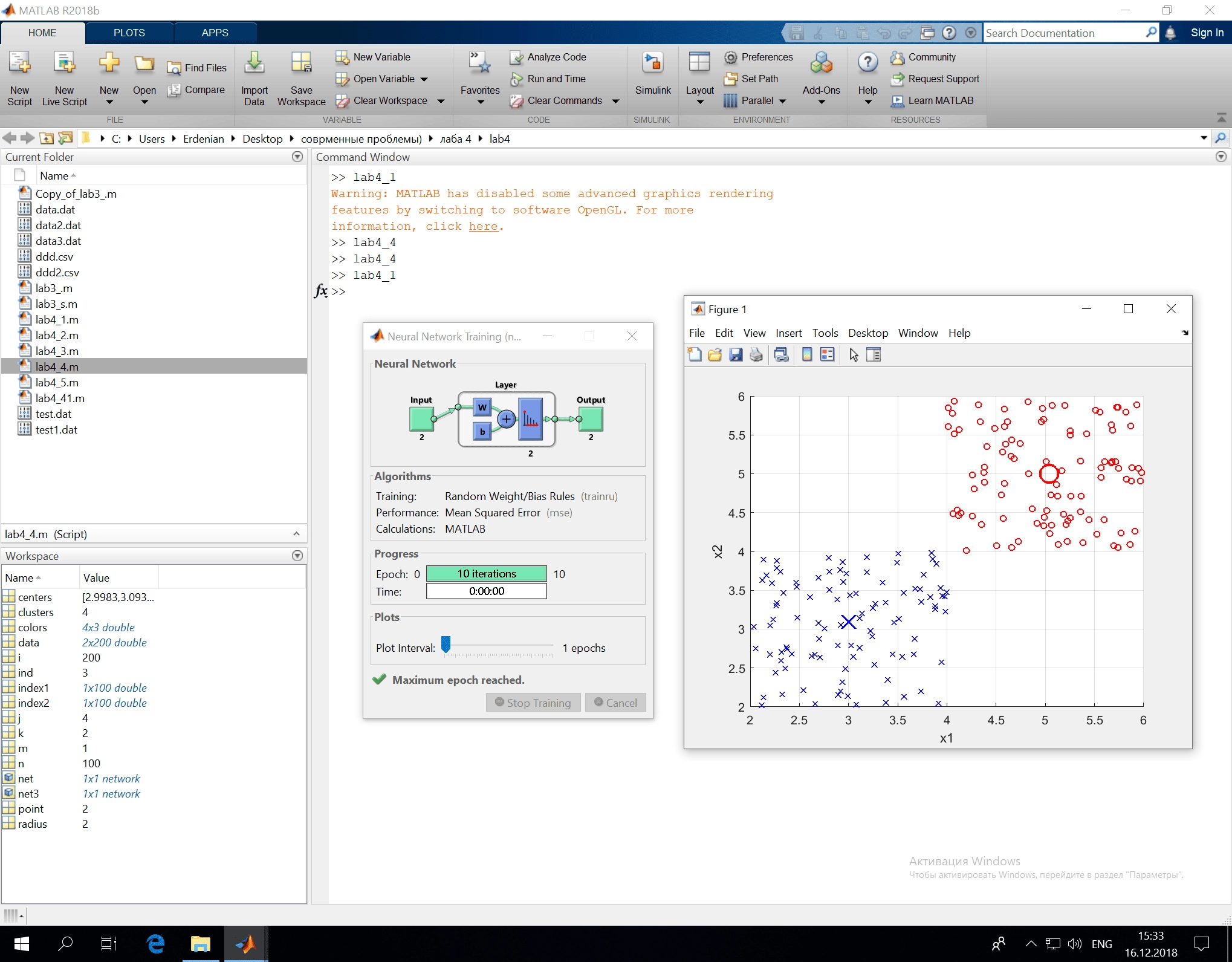Open Windows Start menu

pyautogui.click(x=21, y=943)
